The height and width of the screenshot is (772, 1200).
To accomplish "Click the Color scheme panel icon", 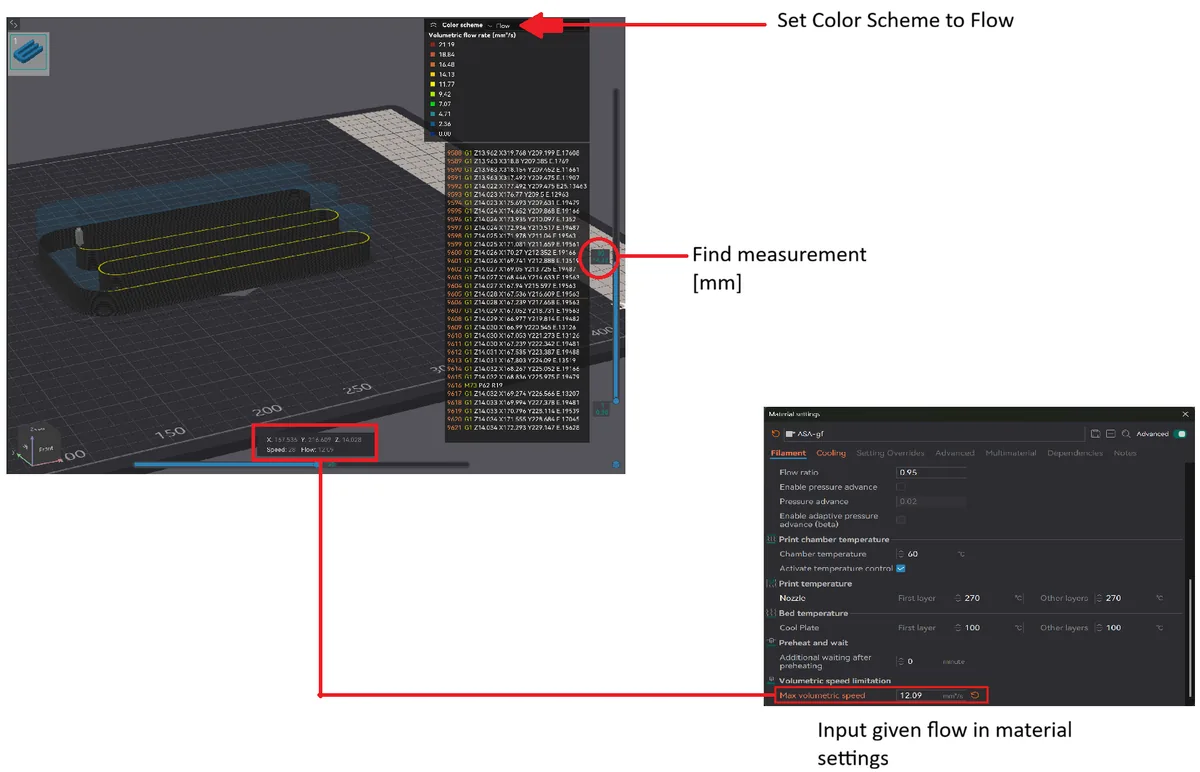I will click(x=431, y=25).
